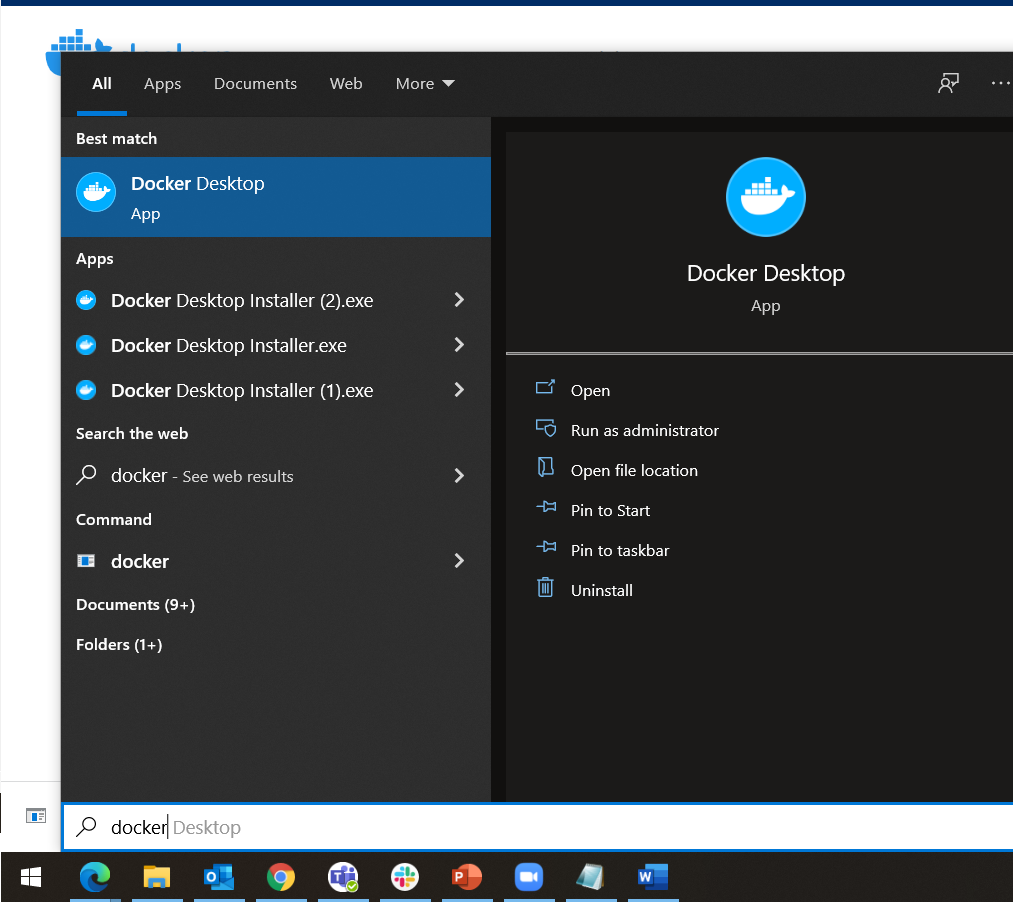
Task: Open the Windows Start button
Action: tap(30, 877)
